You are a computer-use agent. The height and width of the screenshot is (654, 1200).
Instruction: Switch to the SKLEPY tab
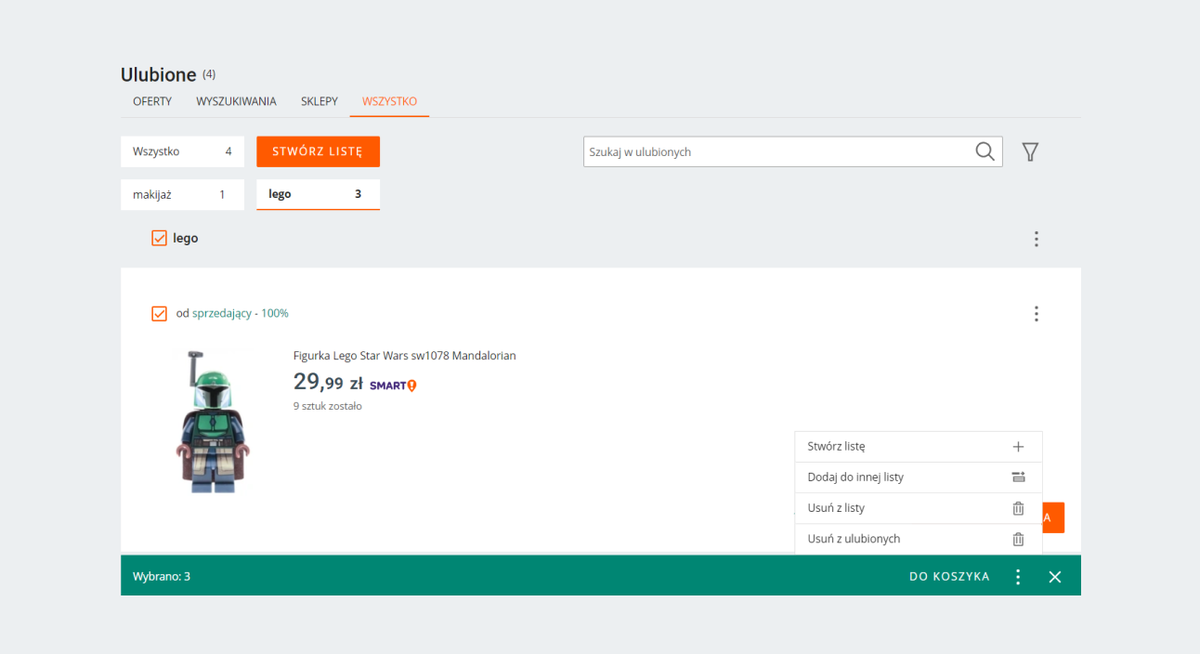click(319, 102)
